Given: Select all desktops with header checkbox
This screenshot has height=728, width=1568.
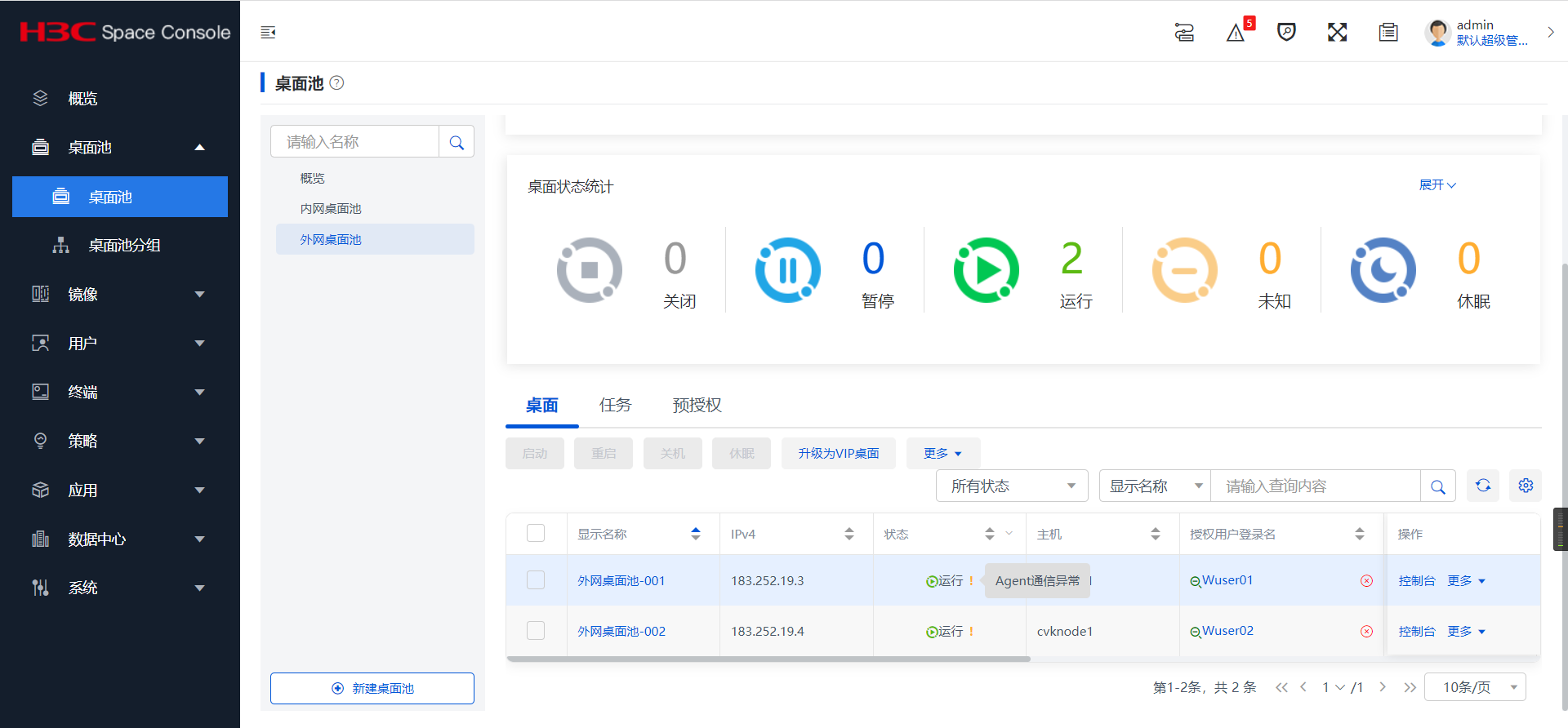Looking at the screenshot, I should pyautogui.click(x=536, y=534).
